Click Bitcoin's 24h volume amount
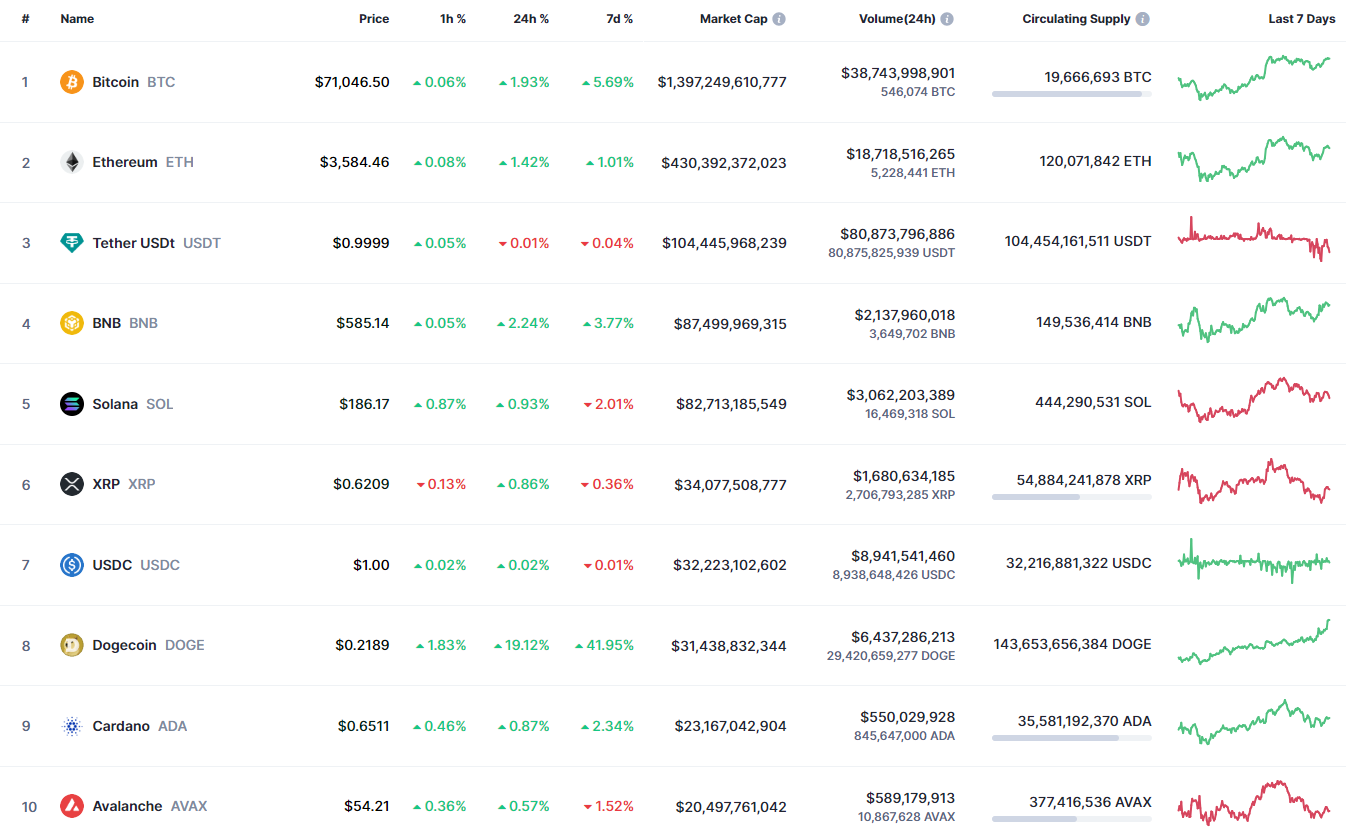 pos(898,73)
